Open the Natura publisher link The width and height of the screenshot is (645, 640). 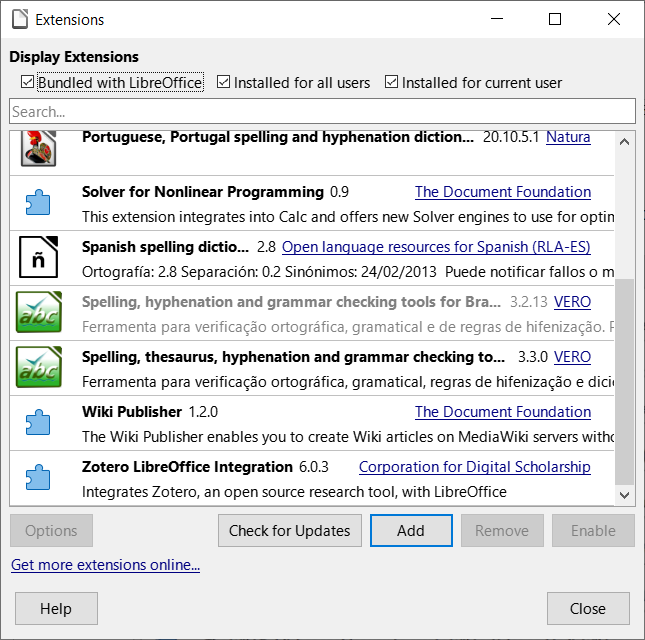[568, 137]
